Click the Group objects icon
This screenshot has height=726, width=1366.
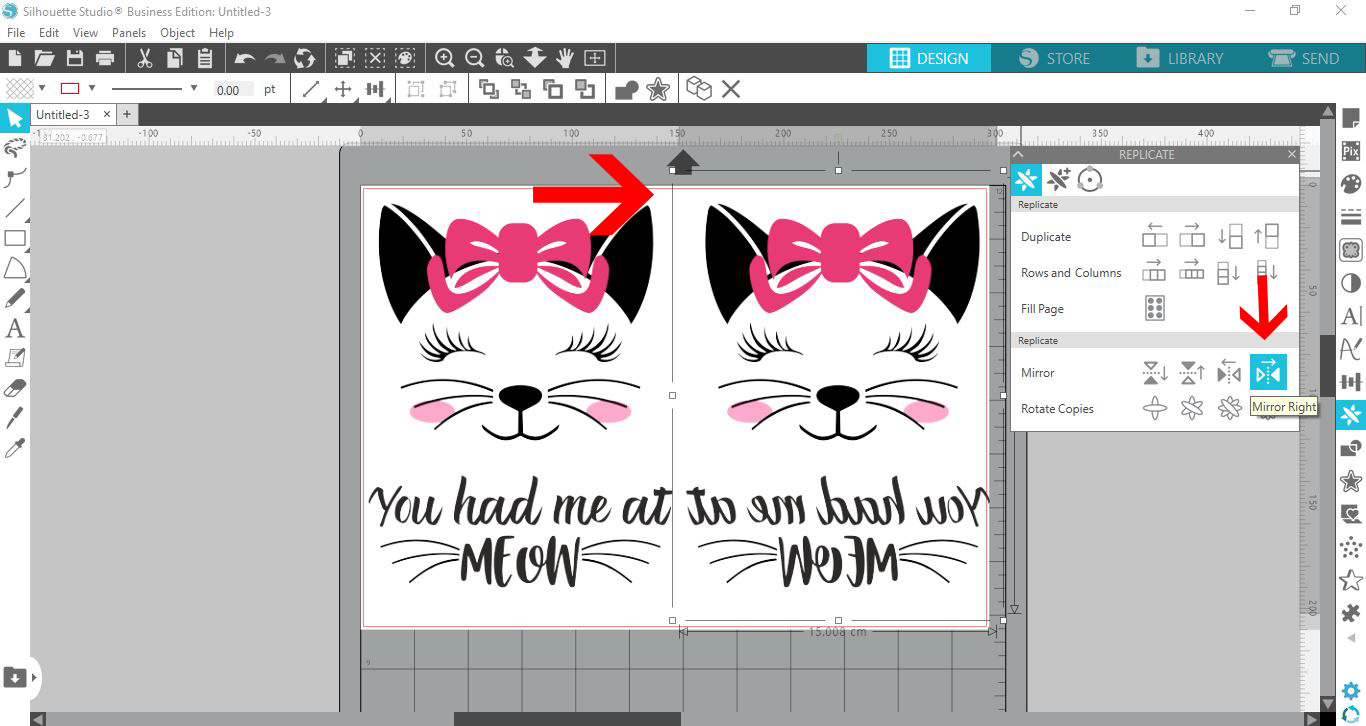coord(415,89)
